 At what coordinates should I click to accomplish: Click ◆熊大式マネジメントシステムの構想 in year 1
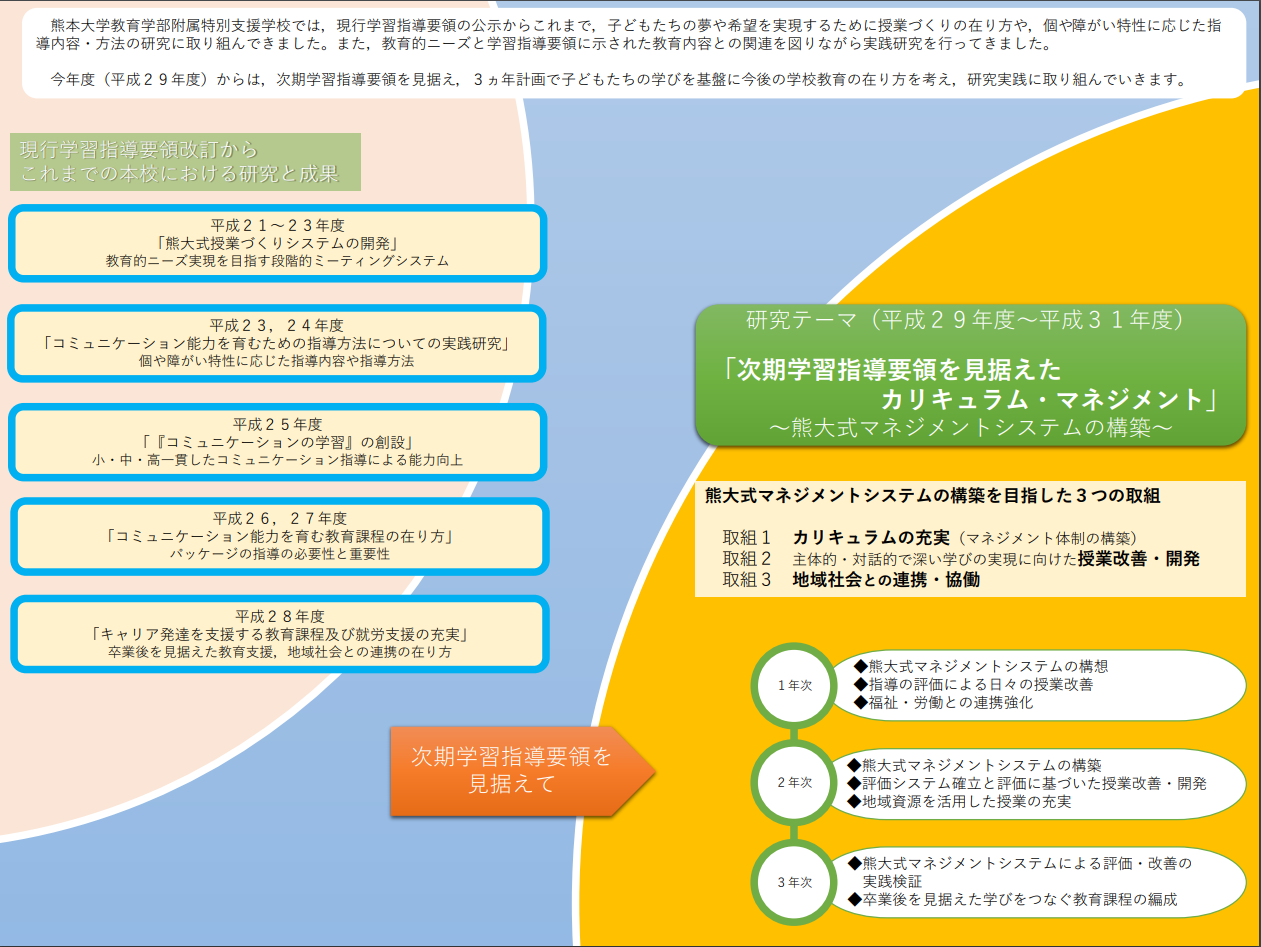coord(981,666)
